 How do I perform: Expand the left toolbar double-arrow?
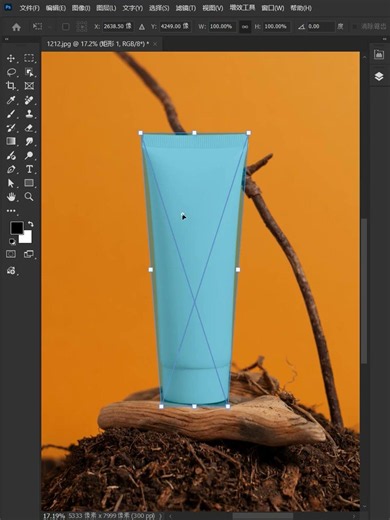(x=6, y=39)
